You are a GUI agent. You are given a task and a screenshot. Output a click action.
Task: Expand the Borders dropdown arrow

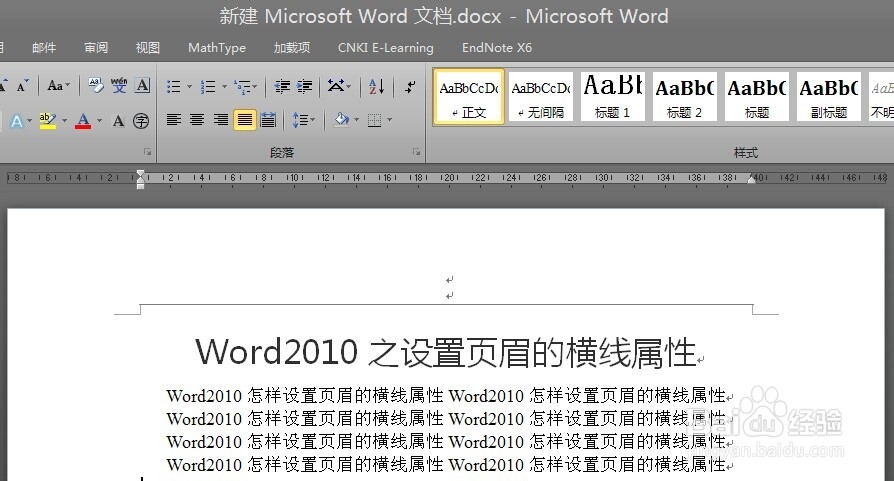390,120
